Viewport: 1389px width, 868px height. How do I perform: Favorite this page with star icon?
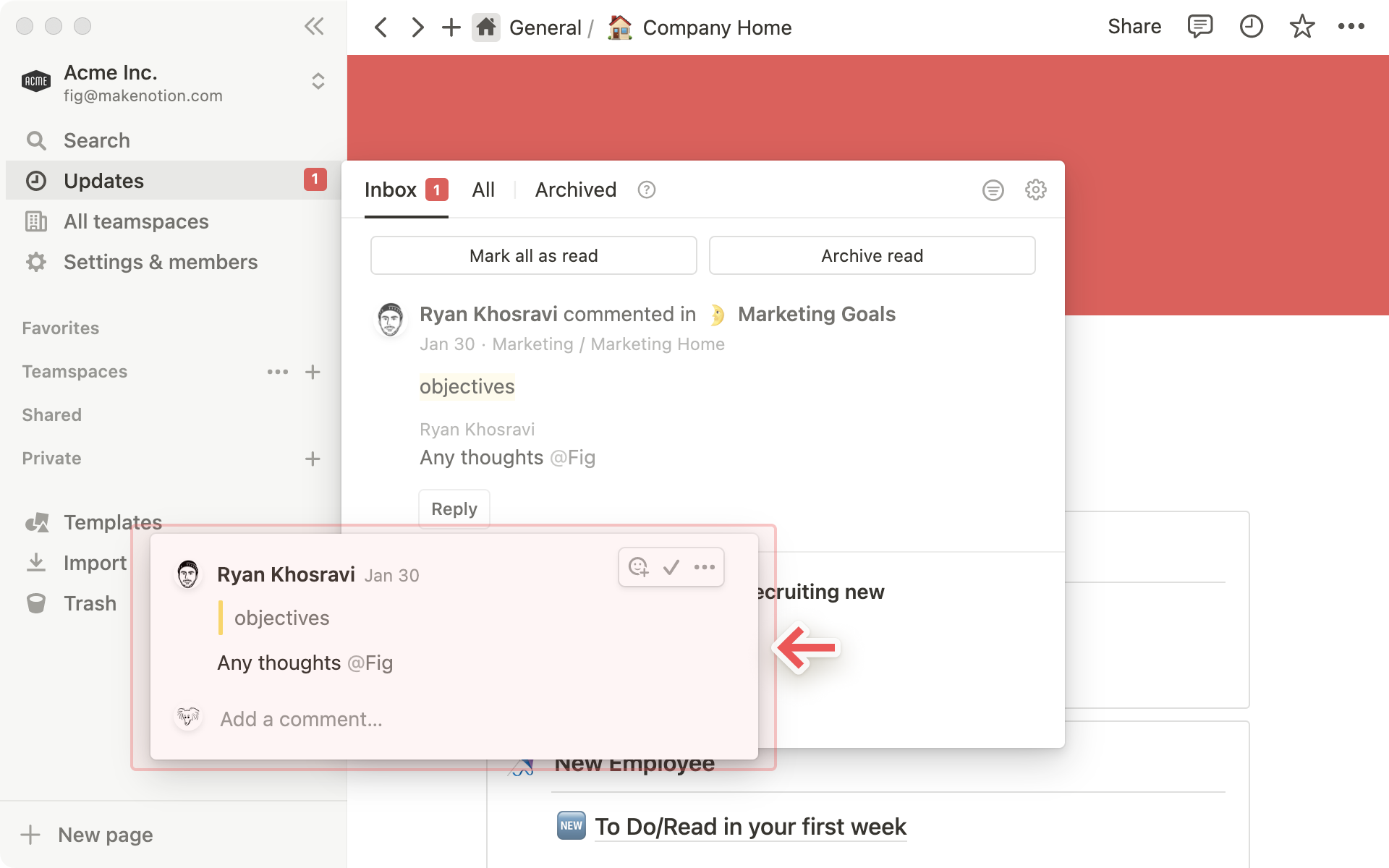(1301, 27)
